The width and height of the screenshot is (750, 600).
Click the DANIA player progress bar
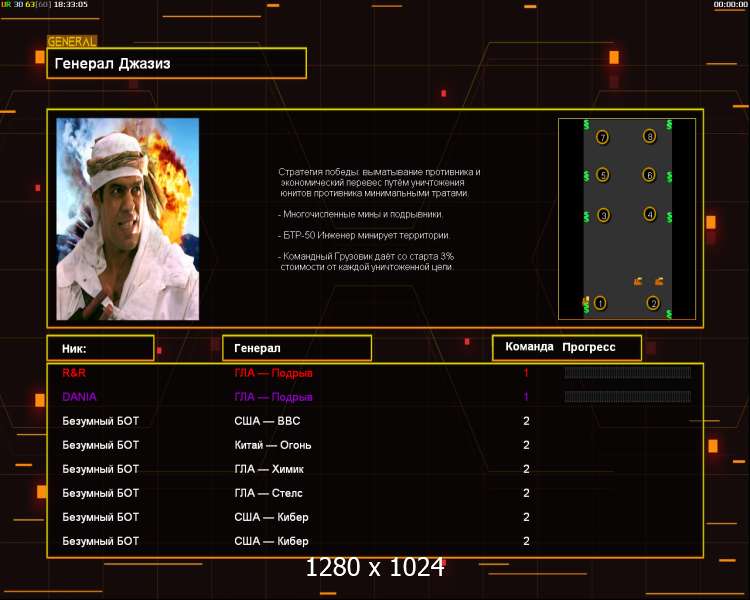coord(627,397)
